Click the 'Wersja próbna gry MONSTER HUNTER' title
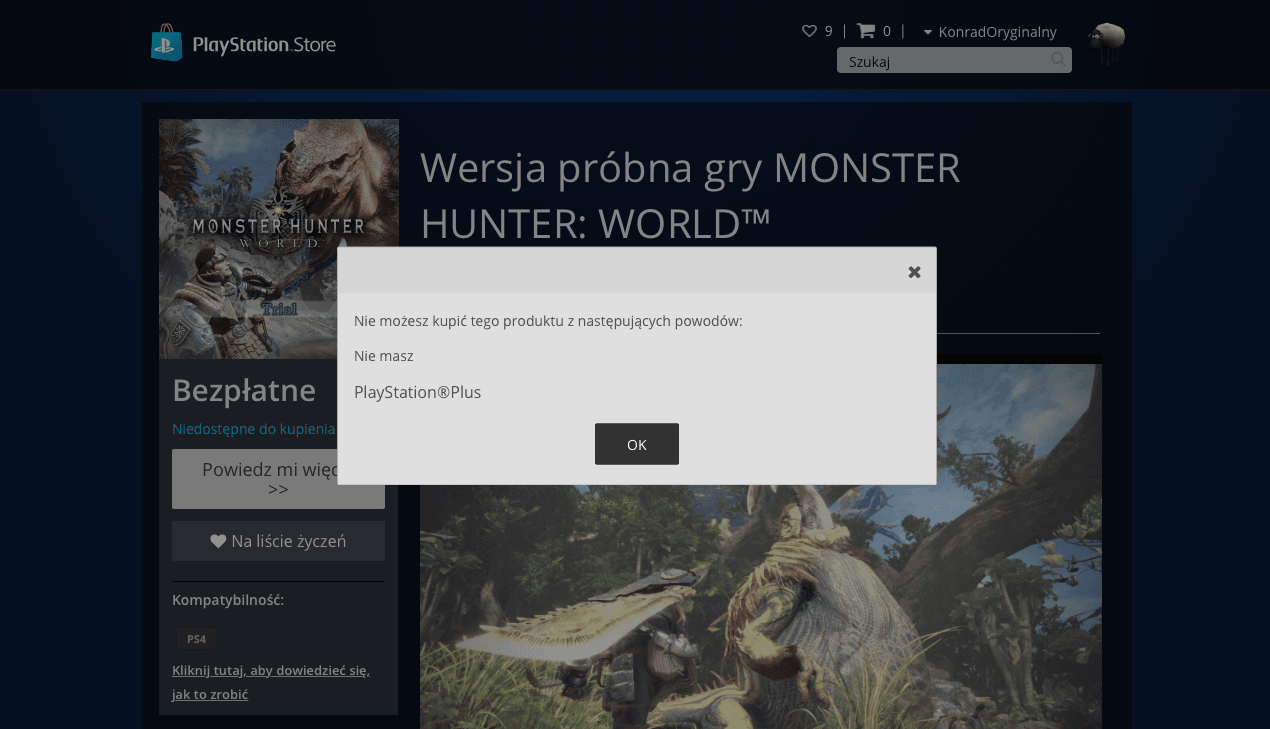Viewport: 1270px width, 729px height. coord(690,168)
